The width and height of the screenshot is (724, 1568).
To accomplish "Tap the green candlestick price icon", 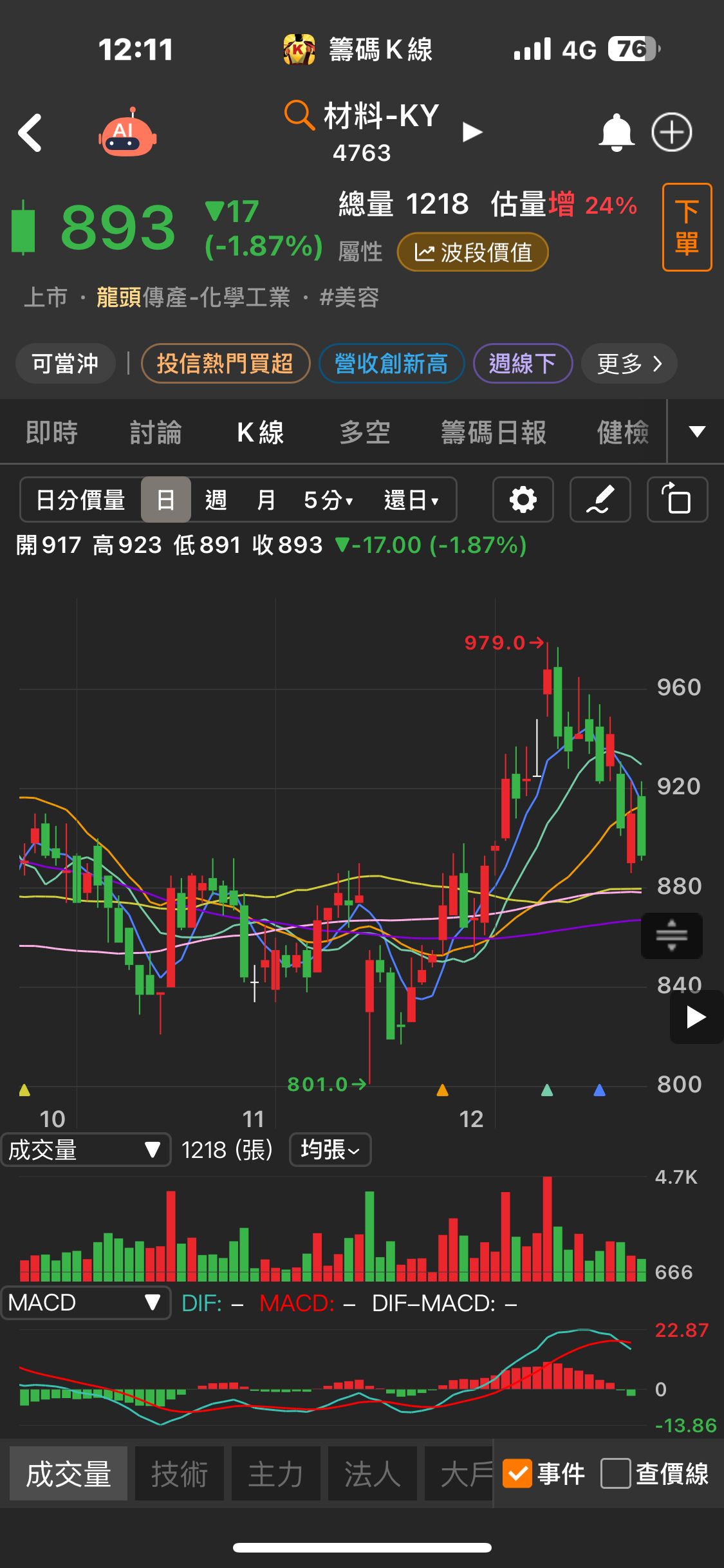I will point(24,228).
